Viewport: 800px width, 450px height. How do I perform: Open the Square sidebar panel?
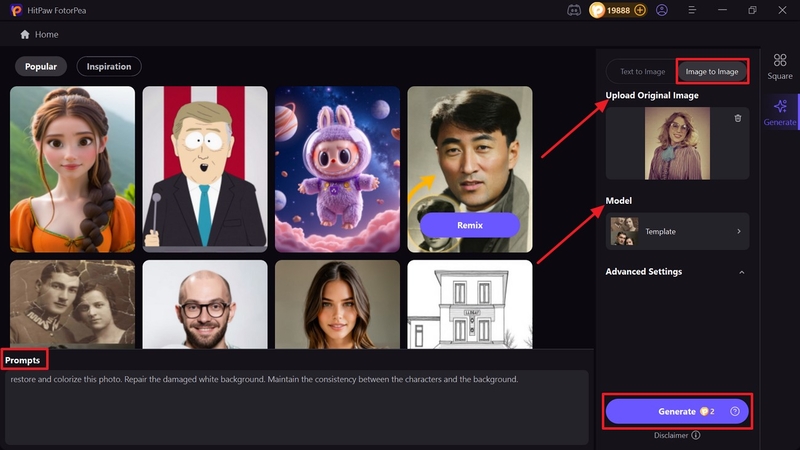click(x=780, y=67)
